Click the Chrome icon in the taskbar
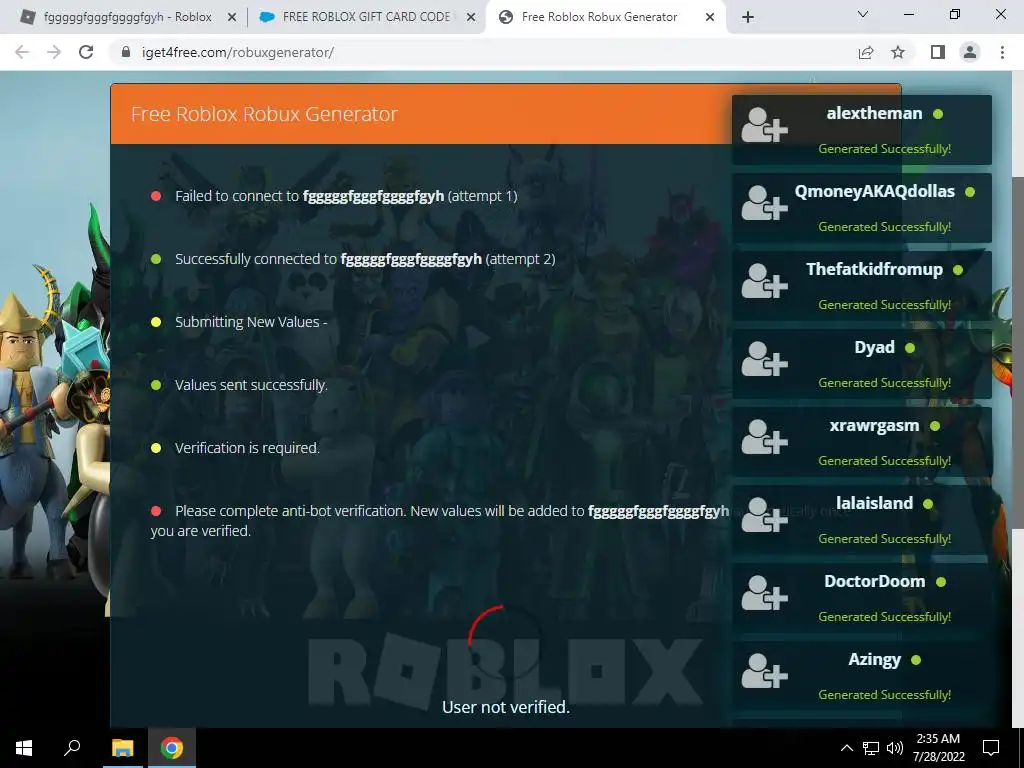 pos(172,748)
